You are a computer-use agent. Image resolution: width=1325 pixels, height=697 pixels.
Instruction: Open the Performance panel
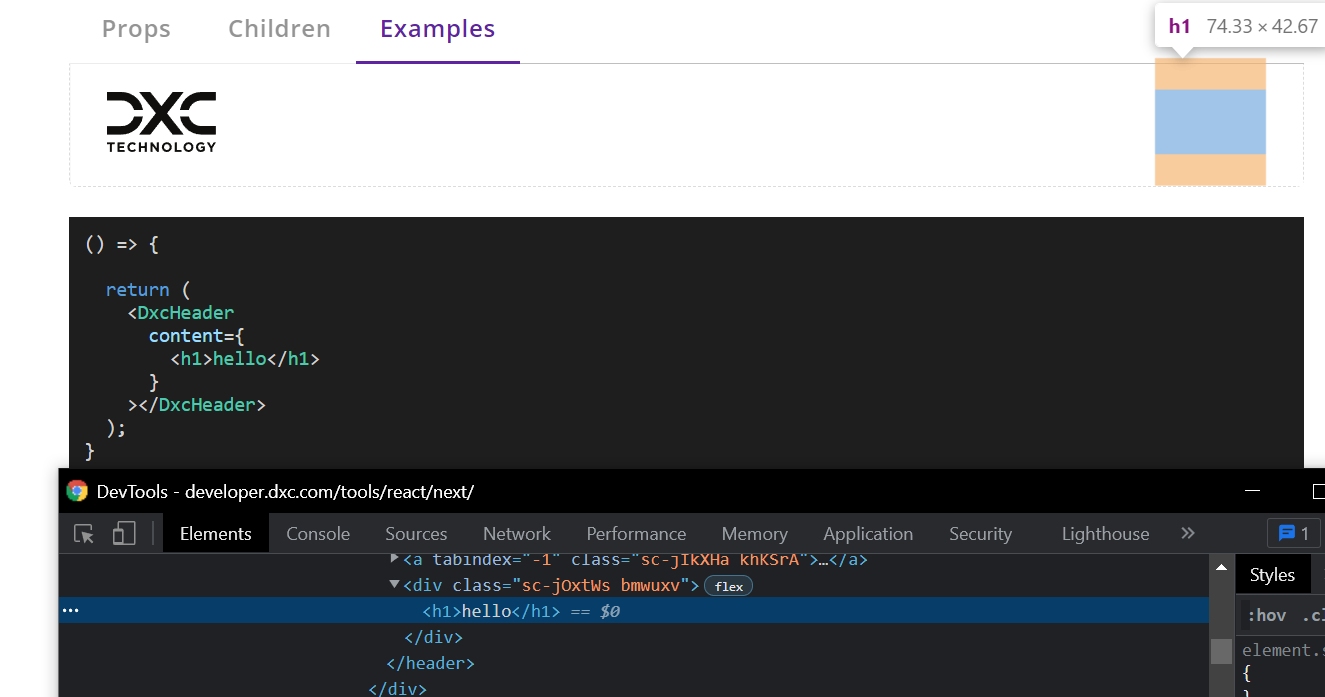636,534
